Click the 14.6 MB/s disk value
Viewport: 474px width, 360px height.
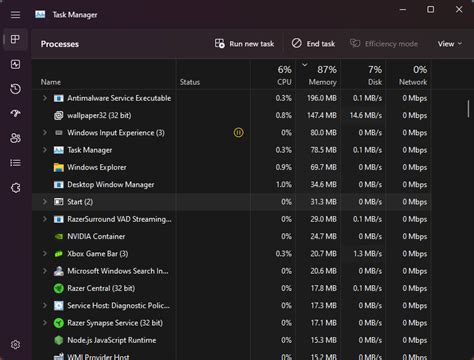366,116
